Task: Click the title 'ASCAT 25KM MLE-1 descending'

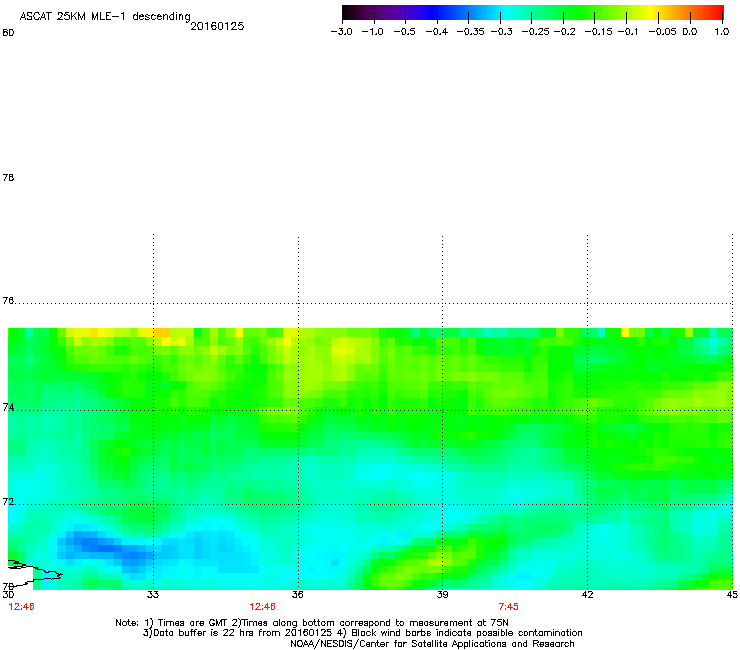Action: pos(105,17)
